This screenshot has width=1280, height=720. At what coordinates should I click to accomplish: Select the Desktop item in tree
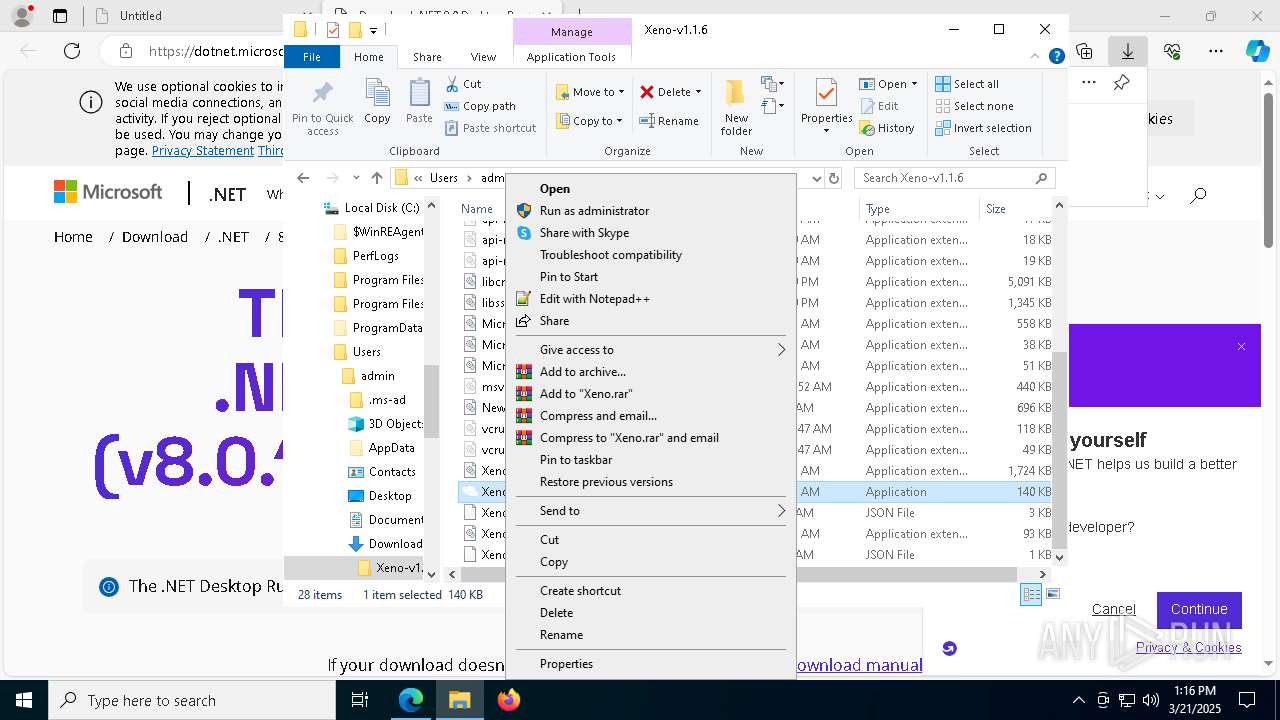389,496
